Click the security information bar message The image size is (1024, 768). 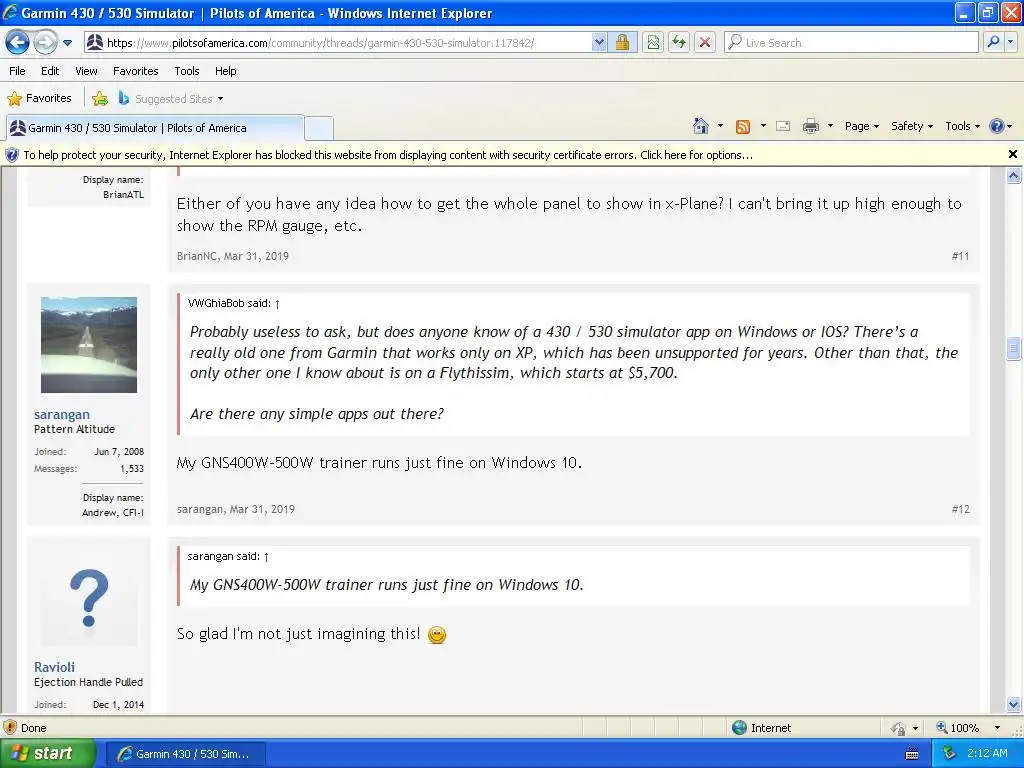tap(388, 155)
